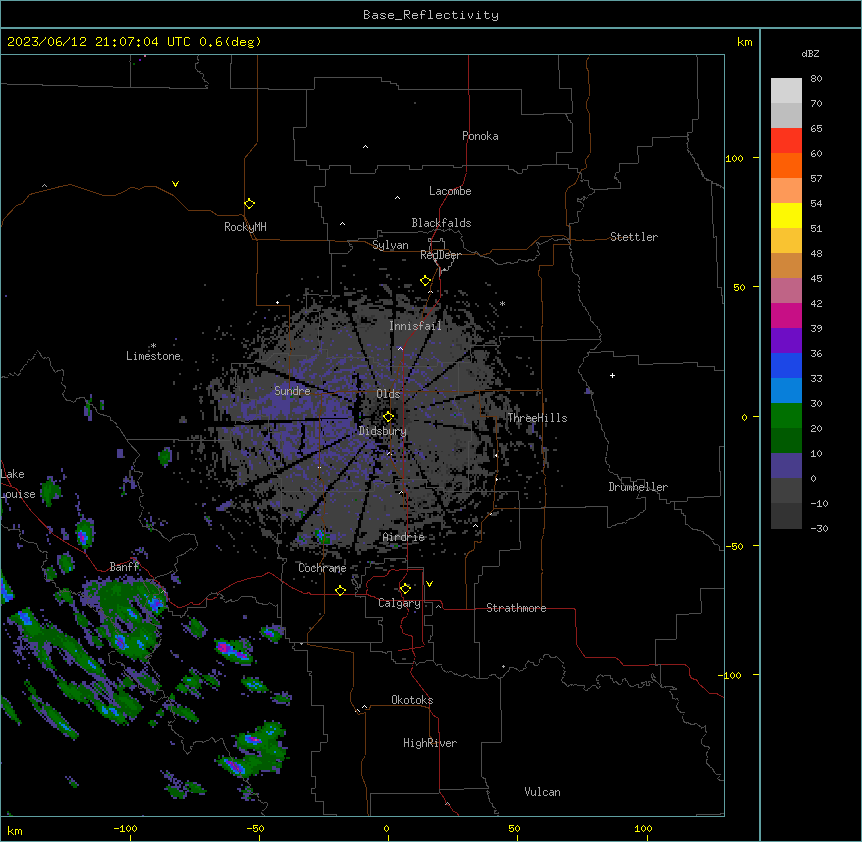Image resolution: width=862 pixels, height=842 pixels.
Task: Click the asterisk marker east of Innisfail
Action: tap(502, 304)
